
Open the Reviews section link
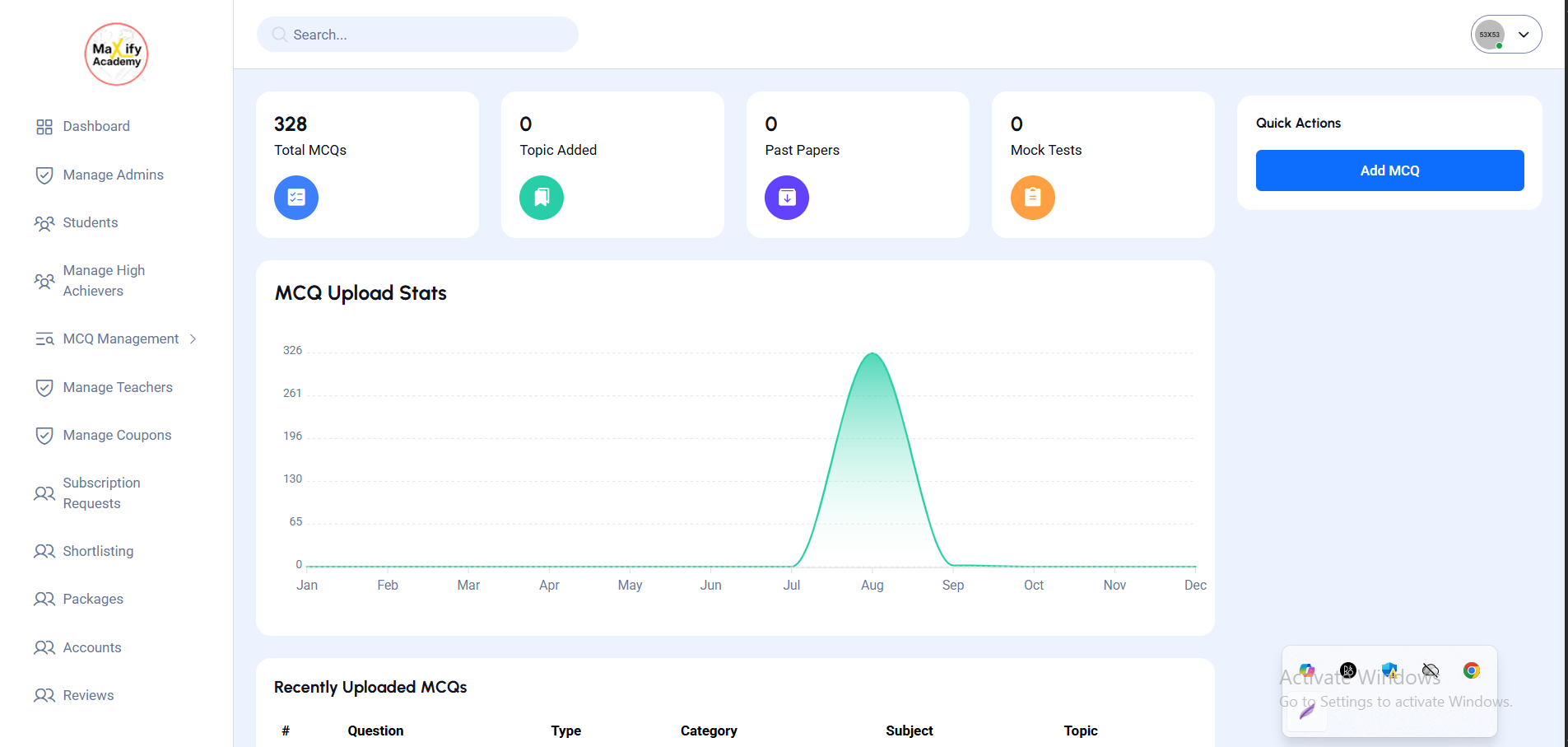[88, 696]
